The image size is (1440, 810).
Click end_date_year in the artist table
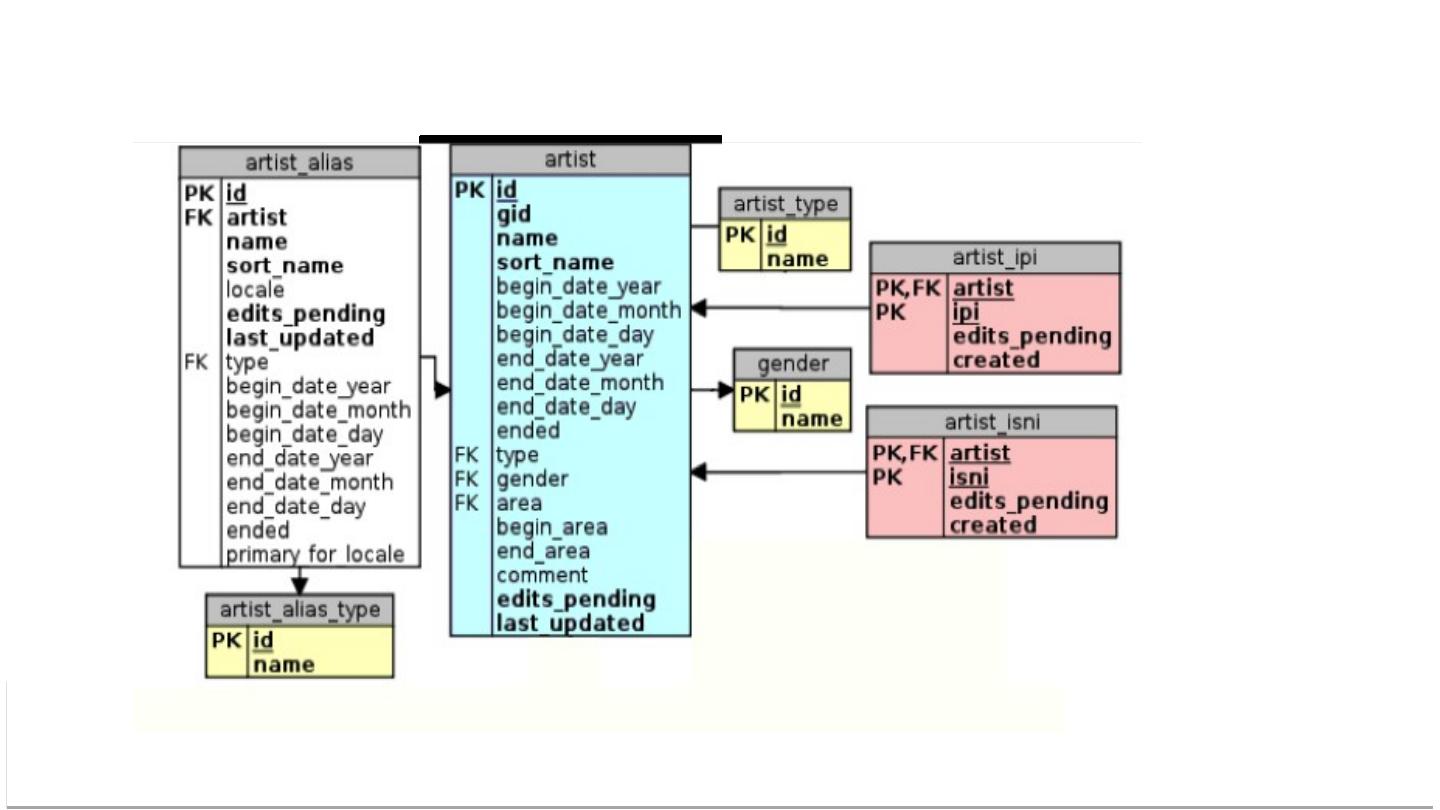[569, 358]
